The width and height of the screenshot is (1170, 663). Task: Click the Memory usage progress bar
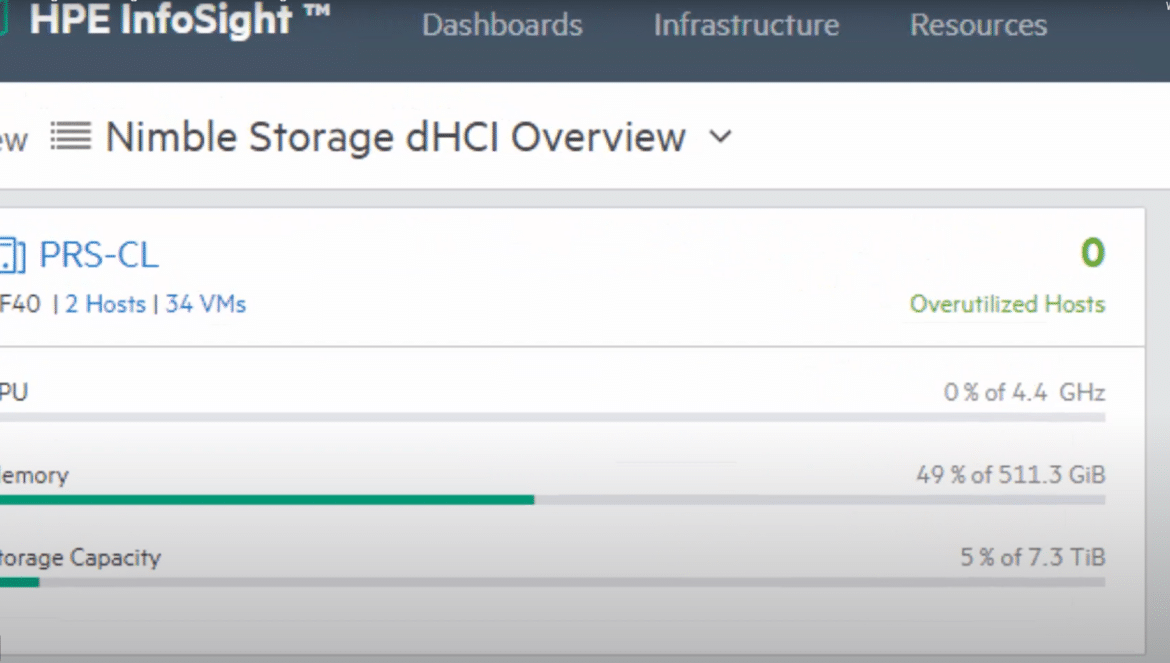552,500
